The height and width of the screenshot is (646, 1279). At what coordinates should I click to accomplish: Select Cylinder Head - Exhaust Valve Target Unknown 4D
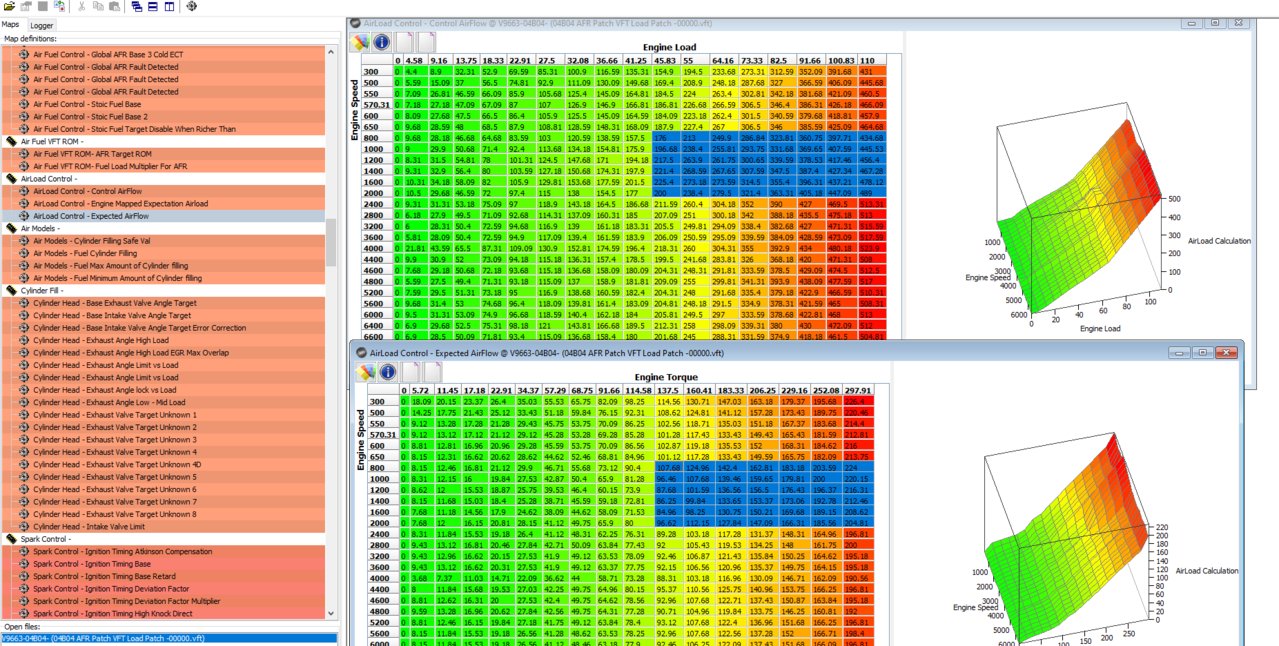(x=163, y=464)
